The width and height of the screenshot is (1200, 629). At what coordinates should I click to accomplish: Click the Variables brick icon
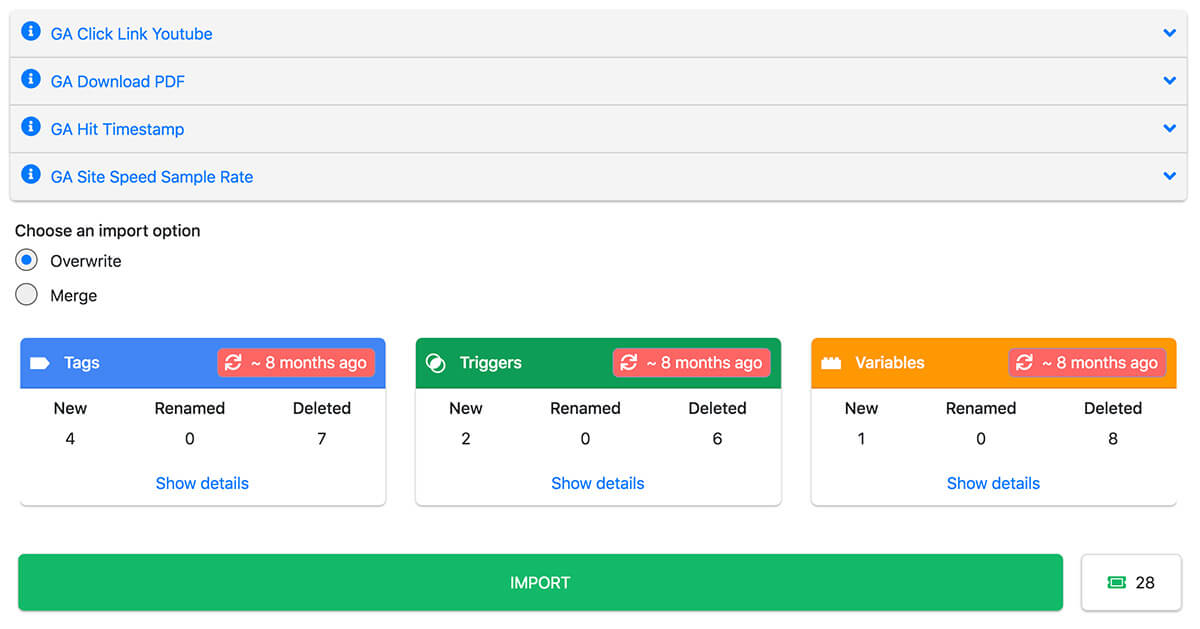tap(831, 363)
